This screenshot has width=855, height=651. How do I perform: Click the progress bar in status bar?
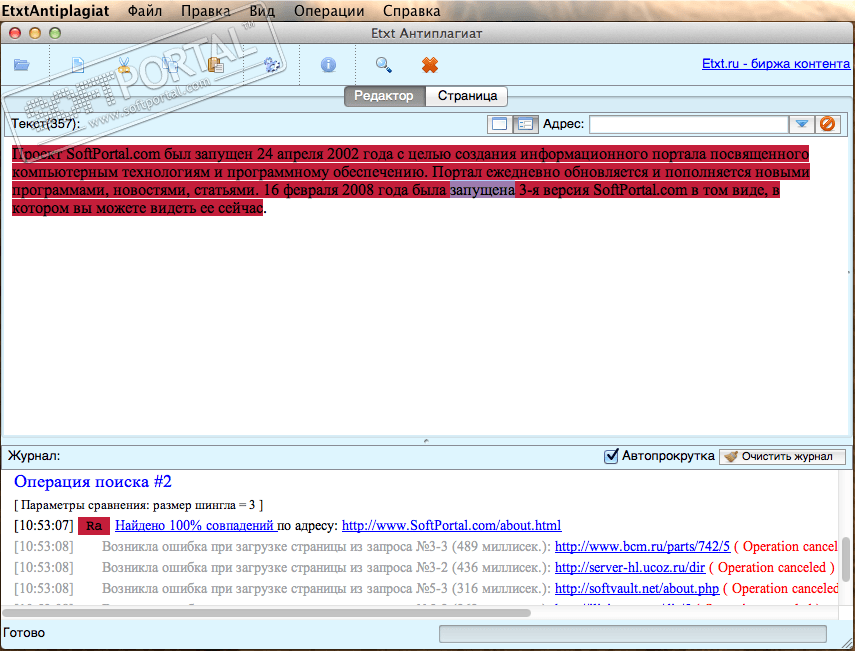[x=633, y=634]
